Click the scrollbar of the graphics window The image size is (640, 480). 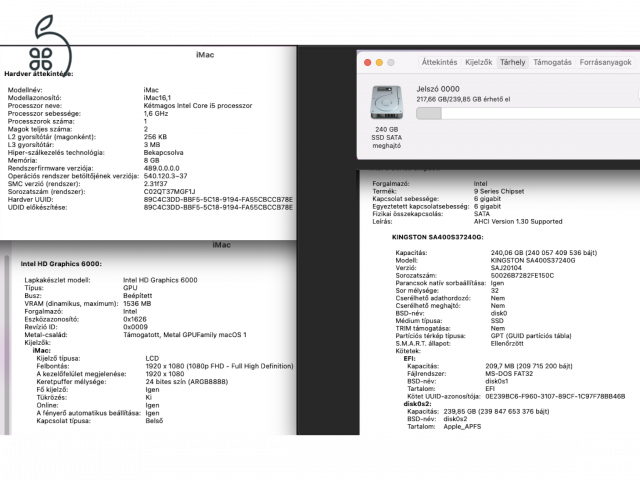(6, 345)
